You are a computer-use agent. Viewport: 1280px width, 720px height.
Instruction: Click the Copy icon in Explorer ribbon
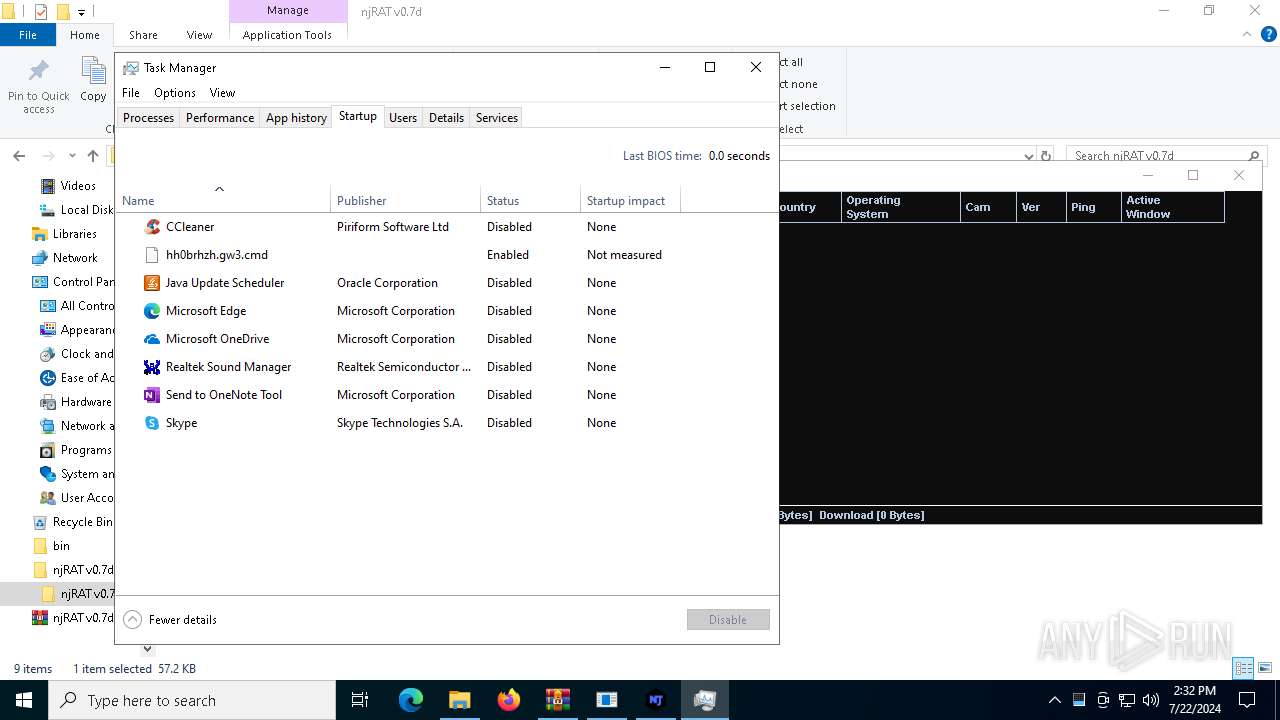93,72
